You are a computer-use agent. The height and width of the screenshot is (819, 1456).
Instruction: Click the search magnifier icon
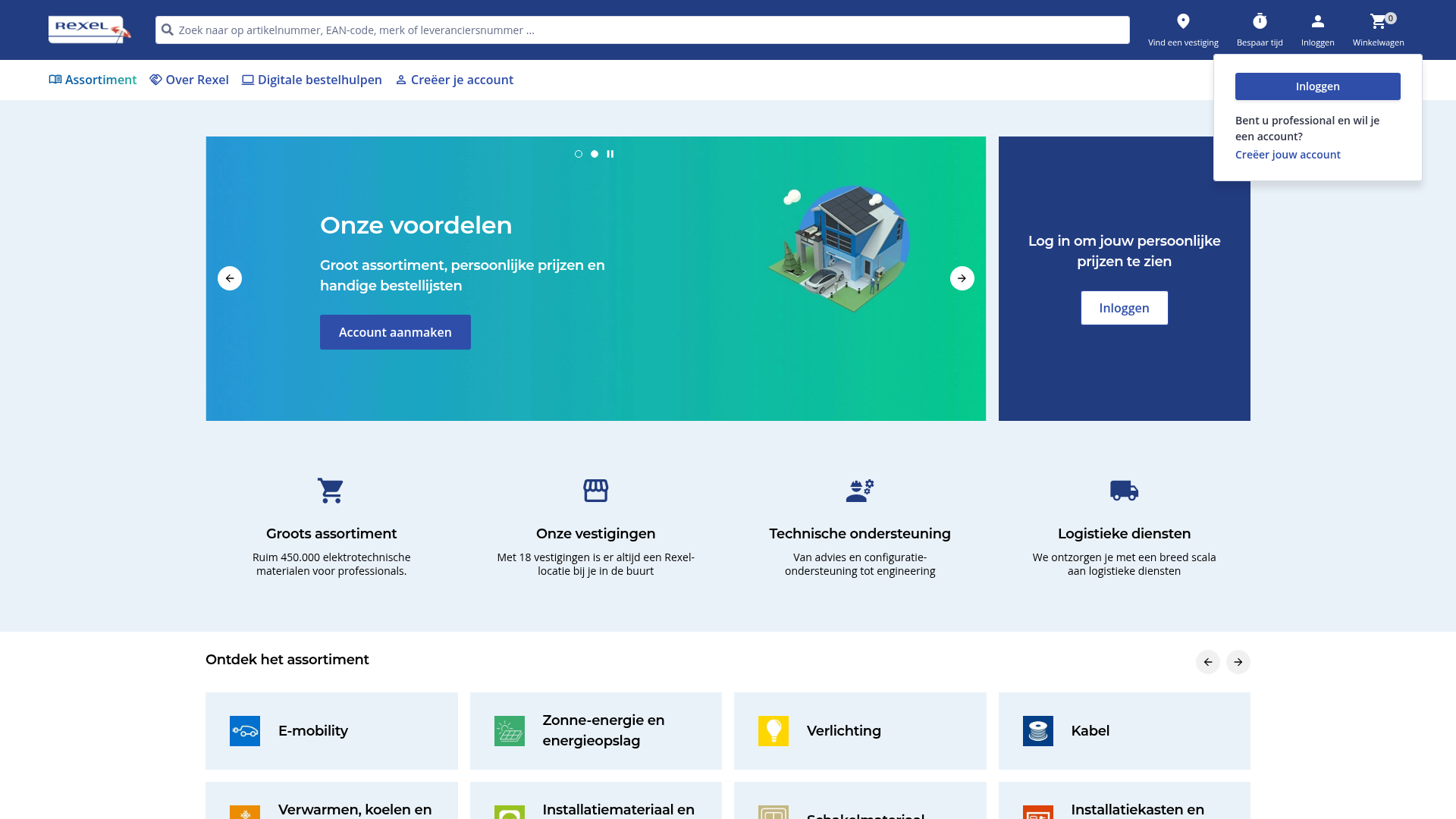[168, 30]
